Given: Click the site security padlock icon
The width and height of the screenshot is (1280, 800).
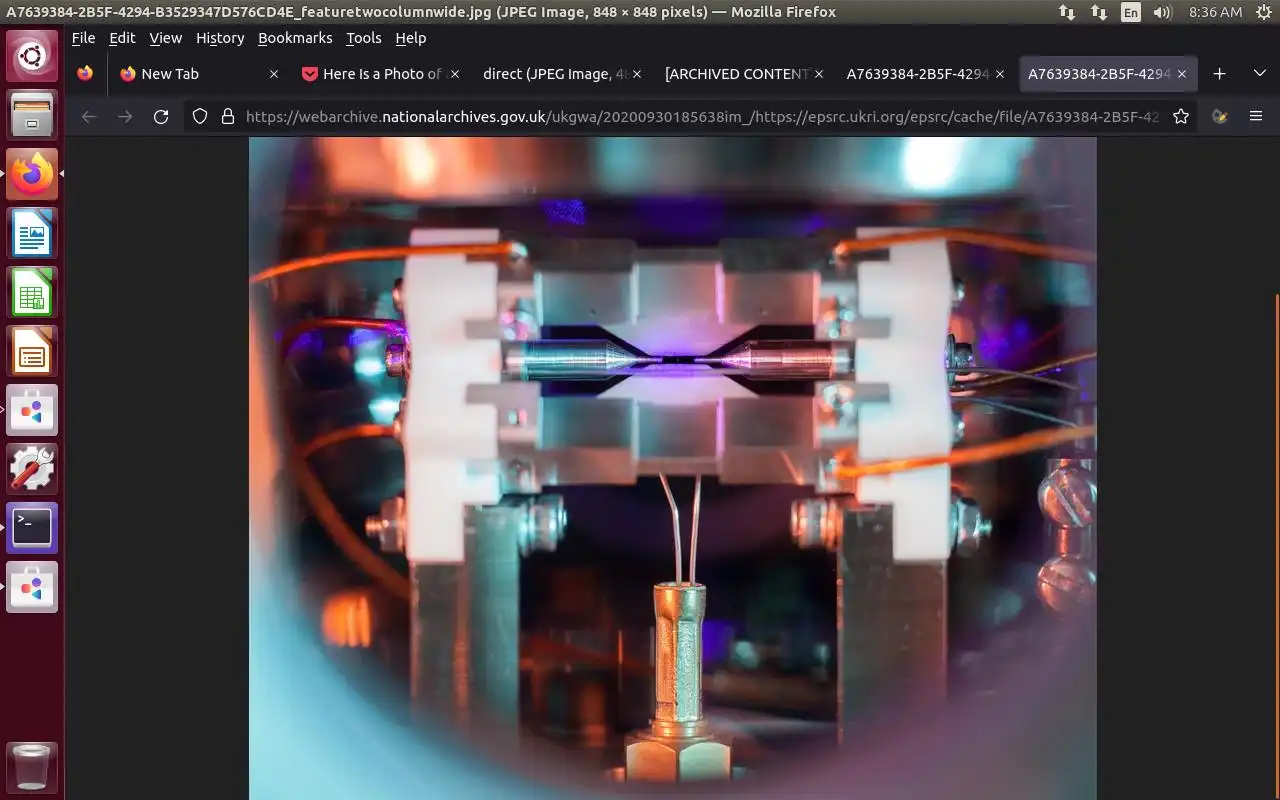Looking at the screenshot, I should (x=227, y=117).
